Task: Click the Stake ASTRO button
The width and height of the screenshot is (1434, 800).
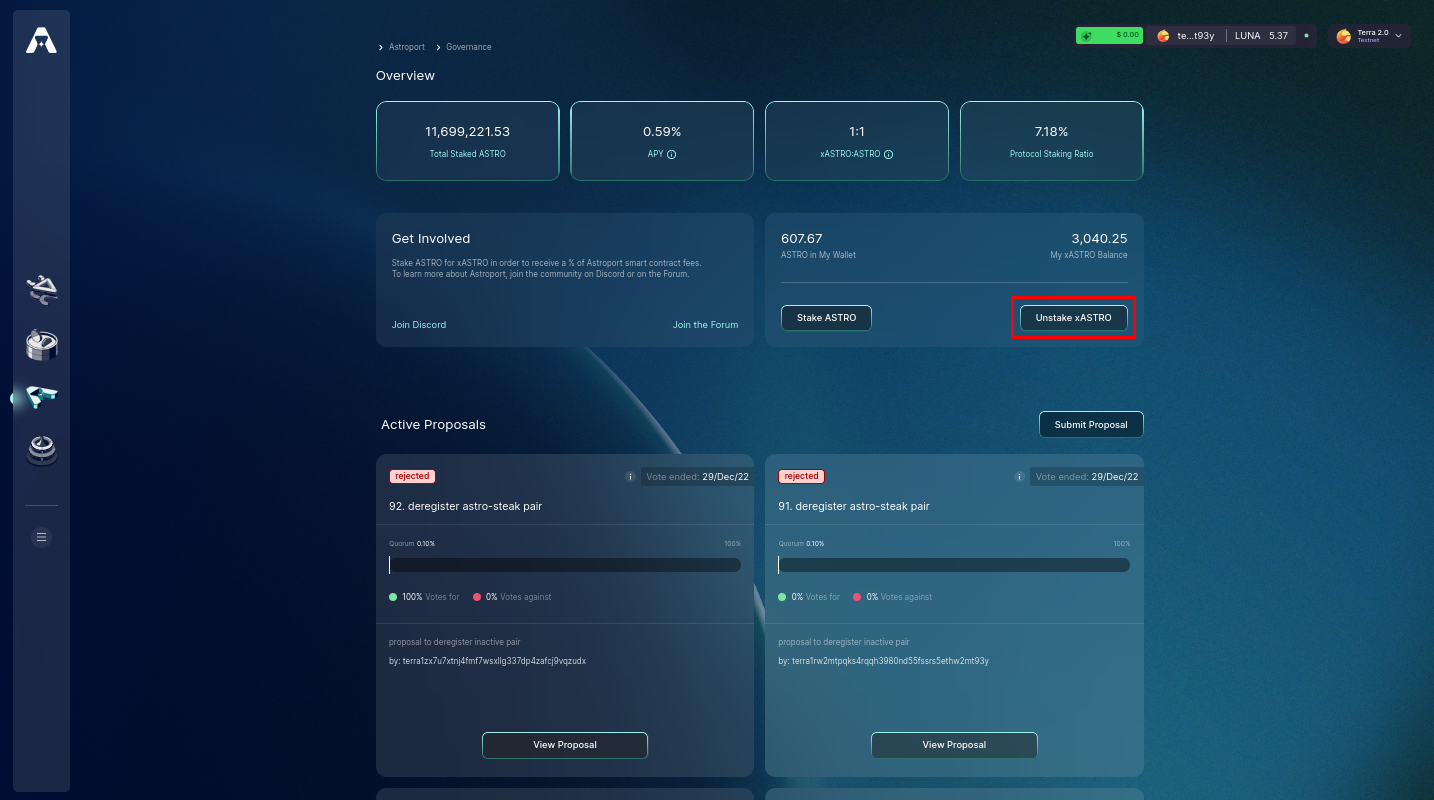Action: pyautogui.click(x=826, y=318)
